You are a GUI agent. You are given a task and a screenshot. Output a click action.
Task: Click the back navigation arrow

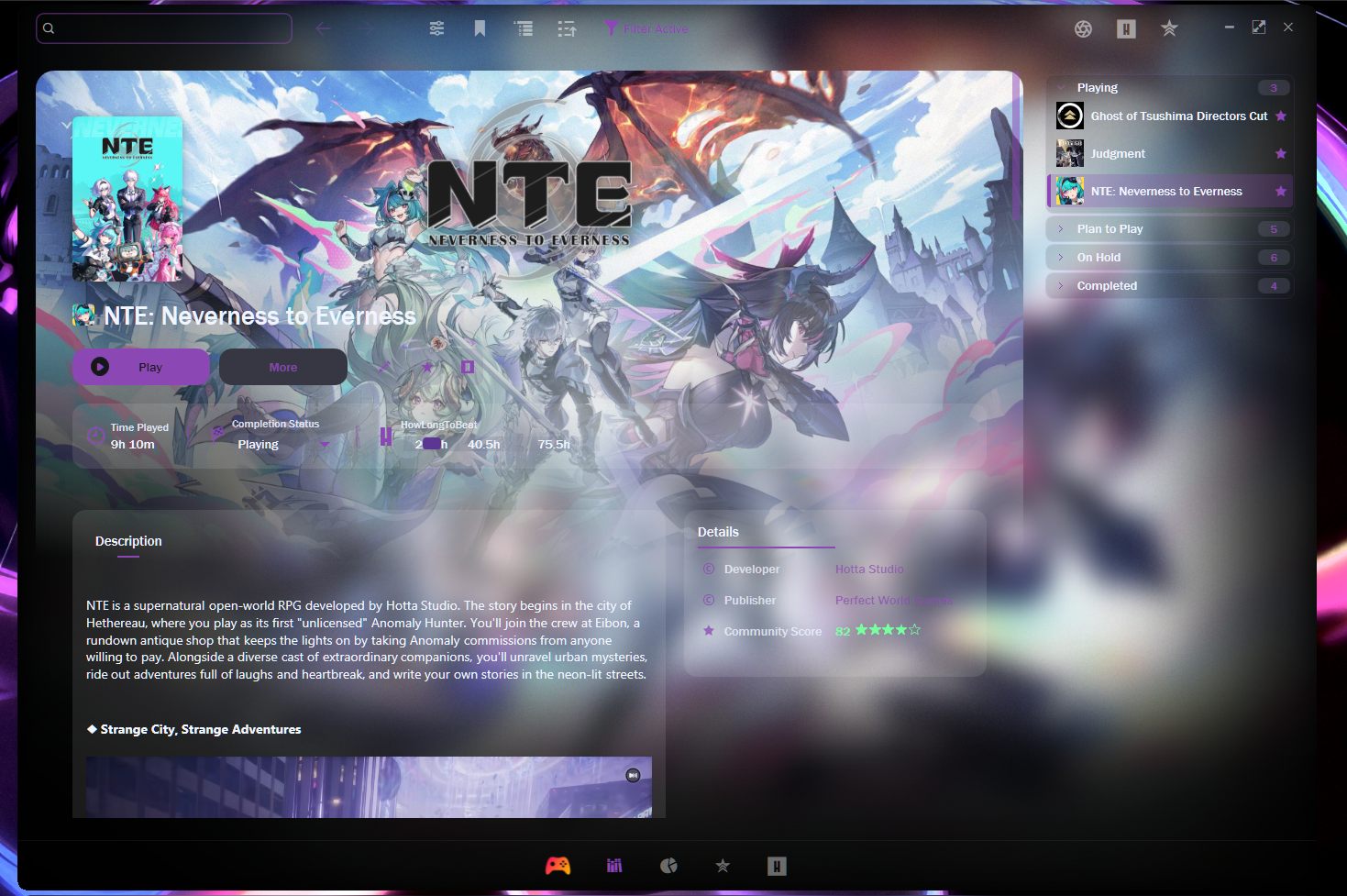click(x=323, y=28)
